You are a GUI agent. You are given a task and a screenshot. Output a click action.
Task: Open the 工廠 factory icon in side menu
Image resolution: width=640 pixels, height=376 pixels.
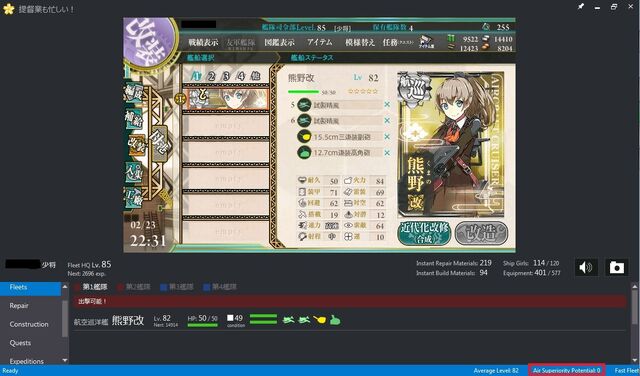point(133,196)
